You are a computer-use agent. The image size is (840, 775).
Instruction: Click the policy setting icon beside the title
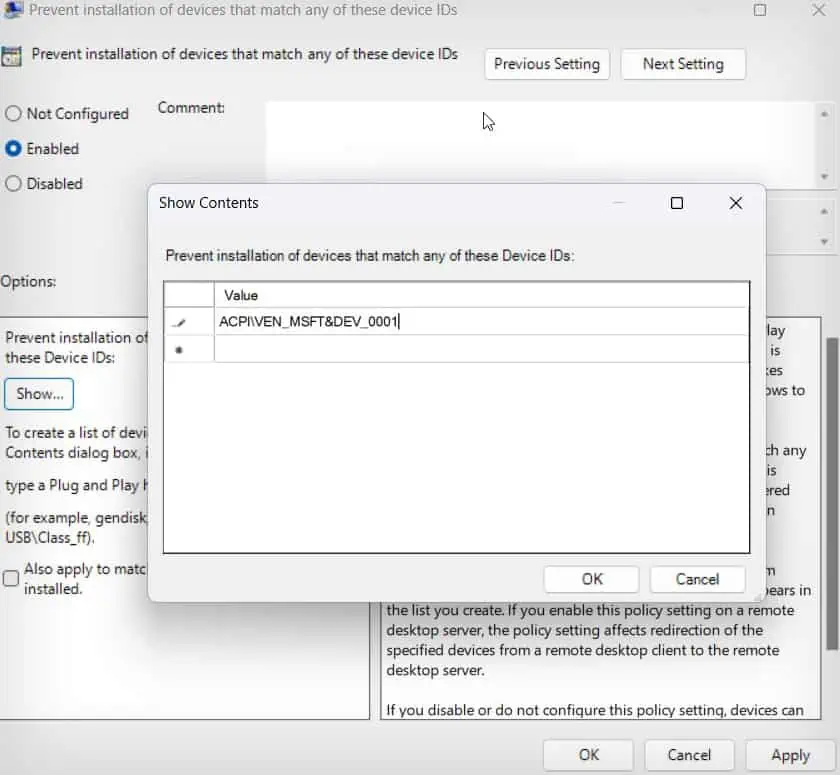click(11, 56)
